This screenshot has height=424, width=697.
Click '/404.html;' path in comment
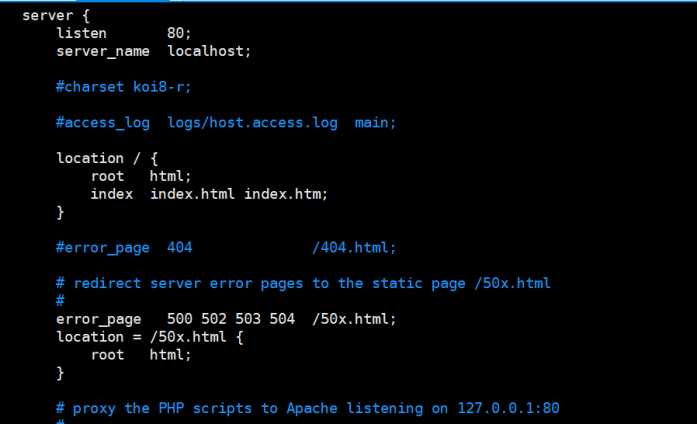354,248
